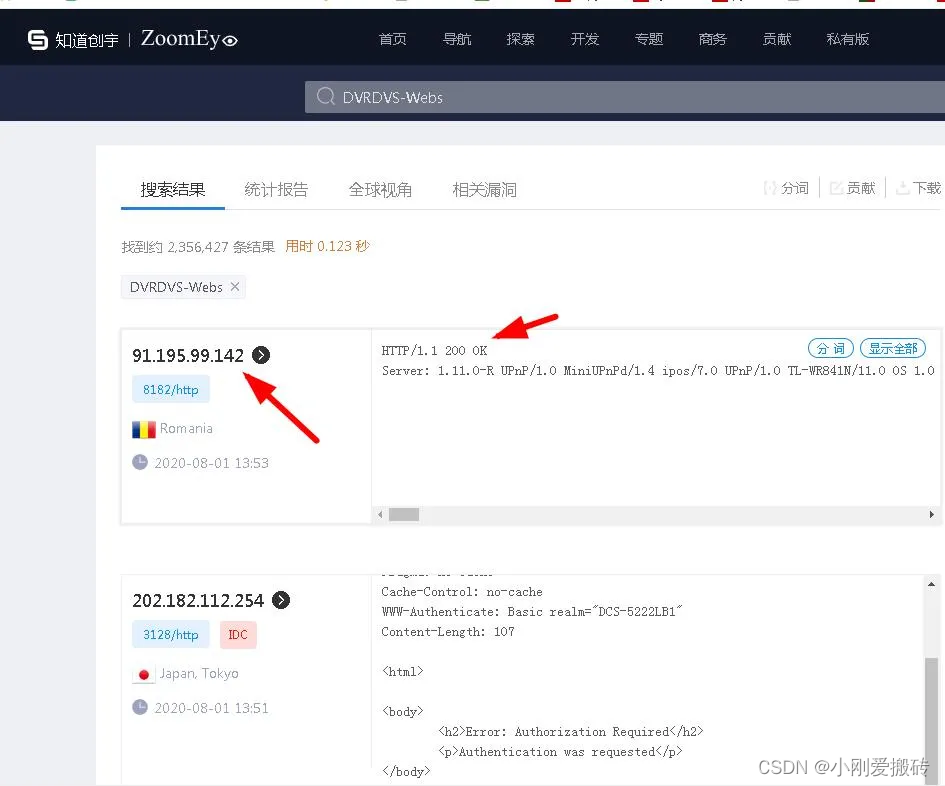The image size is (945, 786).
Task: Click the Romania flag icon
Action: [x=143, y=429]
